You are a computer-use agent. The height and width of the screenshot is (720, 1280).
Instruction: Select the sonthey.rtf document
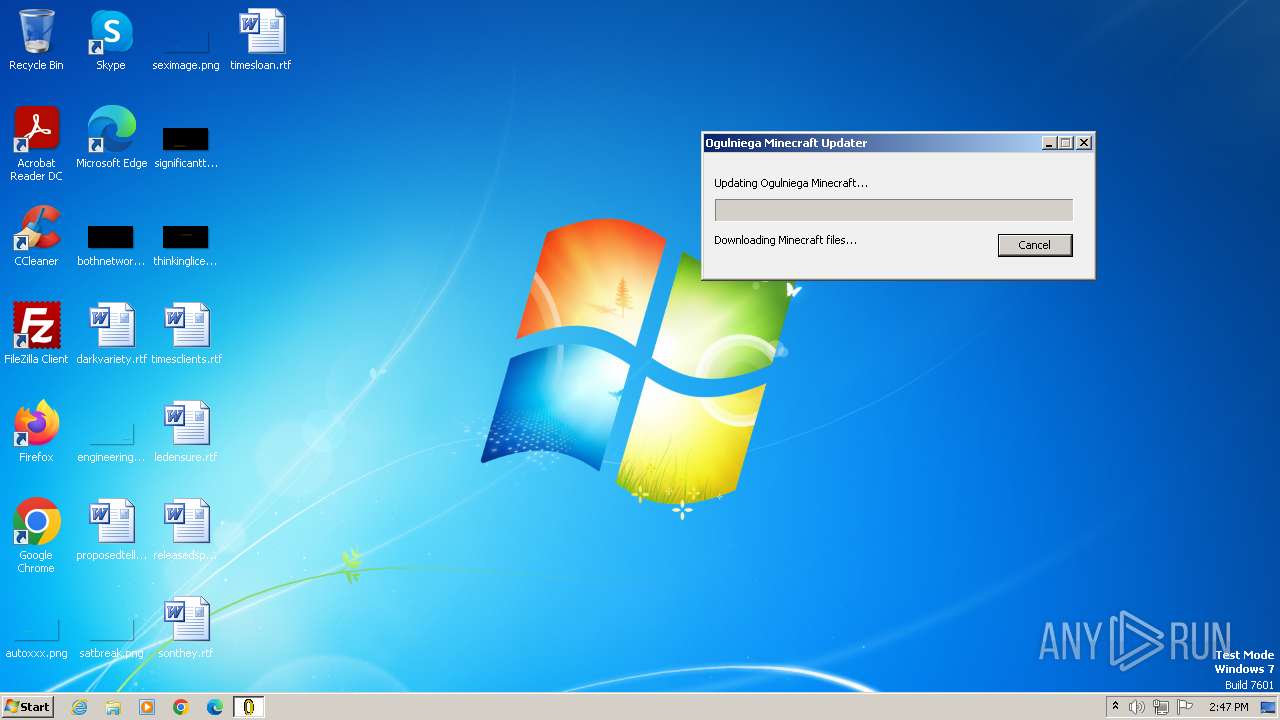point(186,629)
